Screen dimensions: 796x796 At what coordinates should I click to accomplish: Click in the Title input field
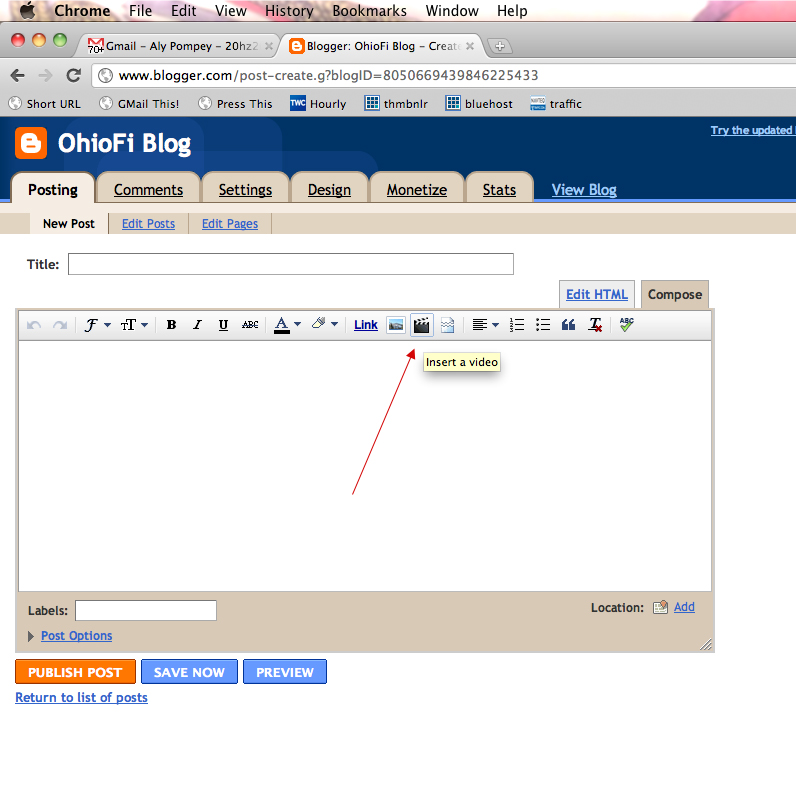point(291,264)
